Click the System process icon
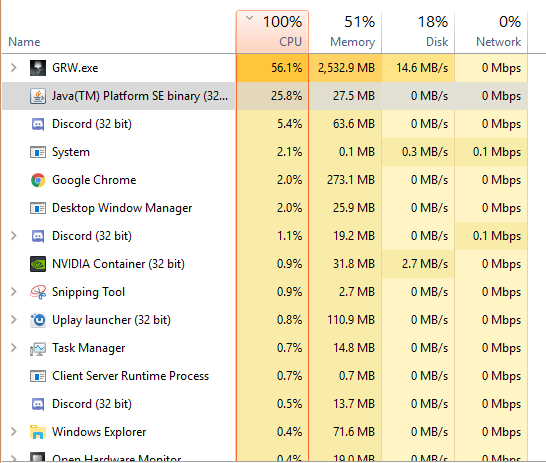 coord(38,152)
